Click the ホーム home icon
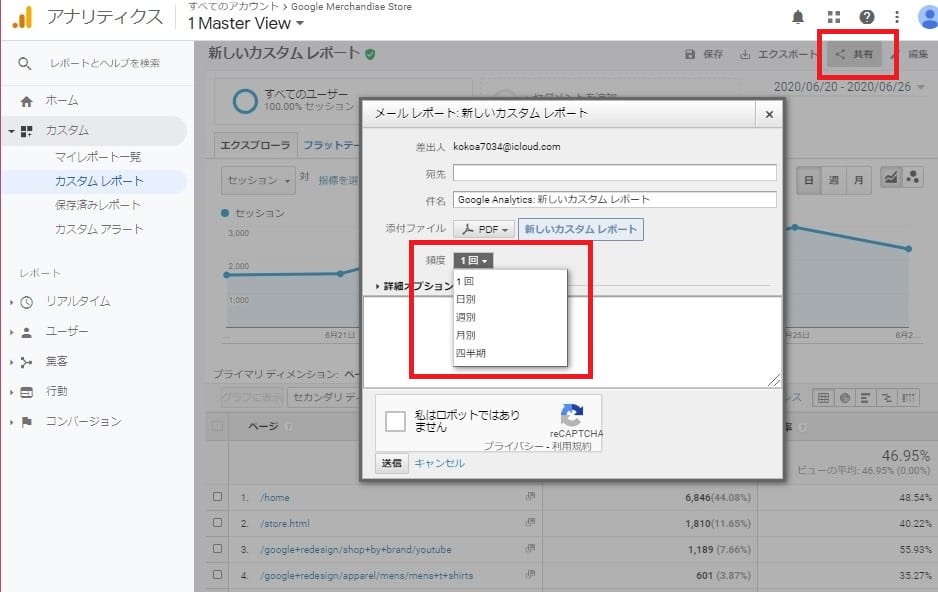The height and width of the screenshot is (592, 938). click(26, 101)
